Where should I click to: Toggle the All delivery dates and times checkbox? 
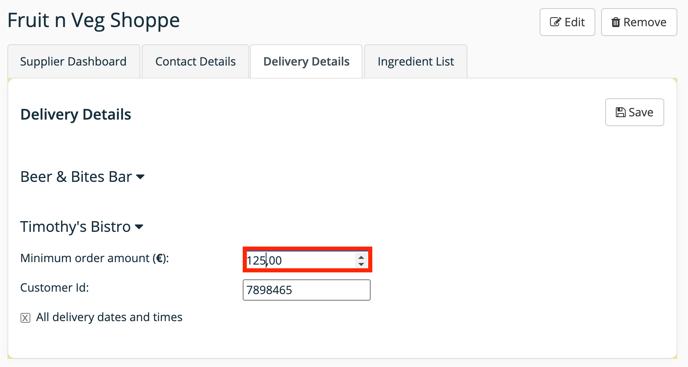[x=25, y=318]
